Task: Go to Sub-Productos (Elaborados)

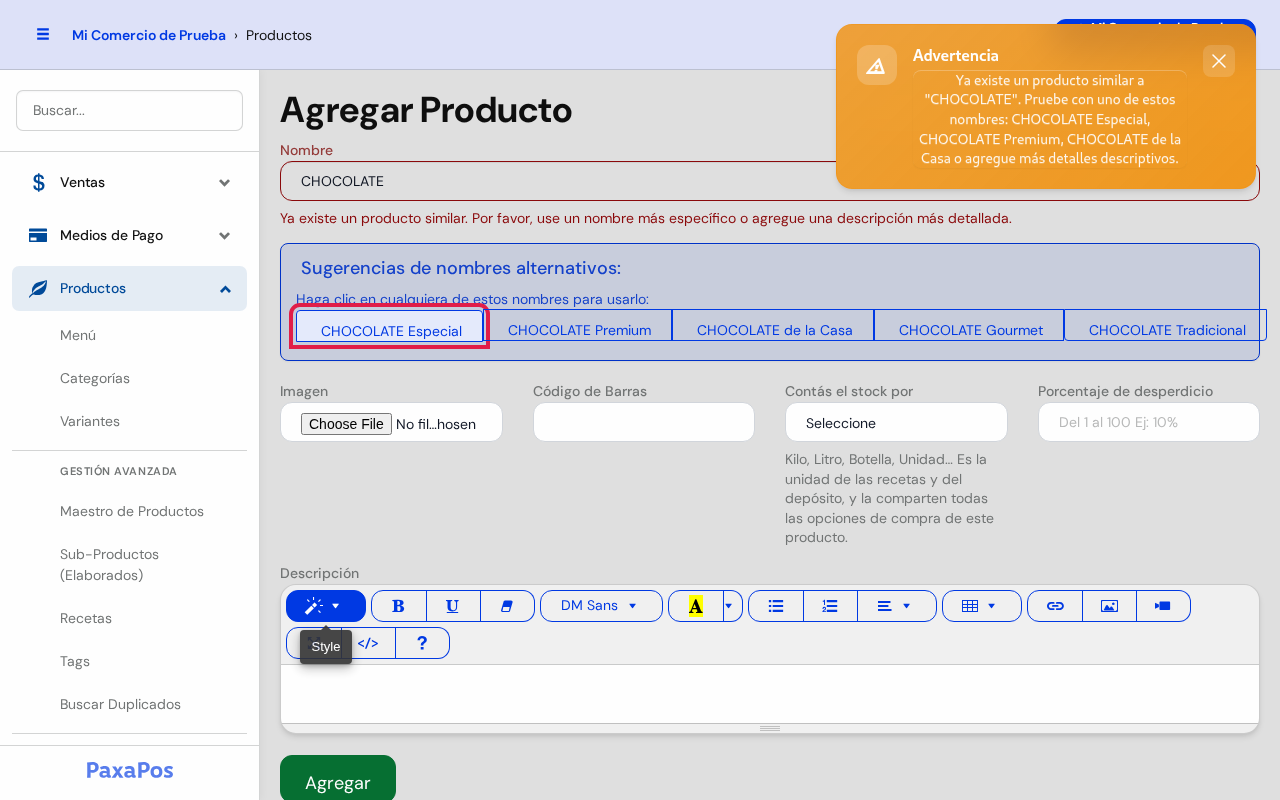Action: pyautogui.click(x=110, y=565)
